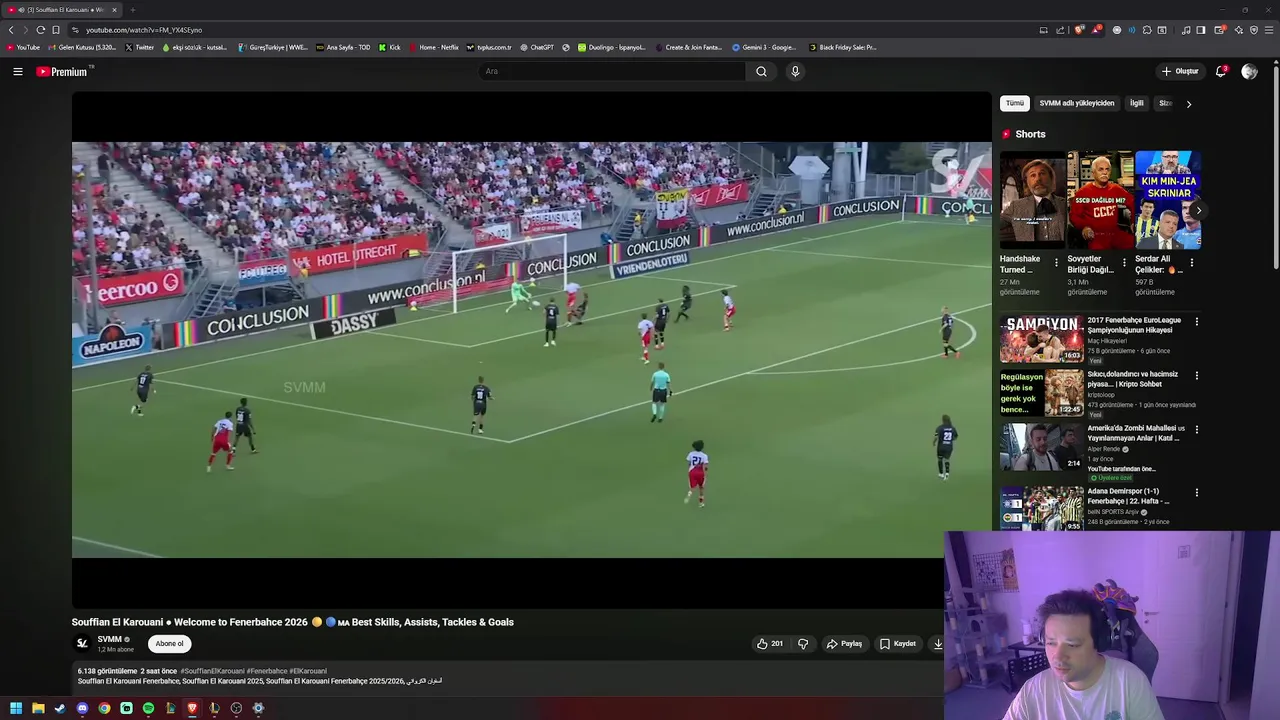Screen dimensions: 1280x720
Task: Open the Brave VPN shield icon
Action: tap(1254, 30)
